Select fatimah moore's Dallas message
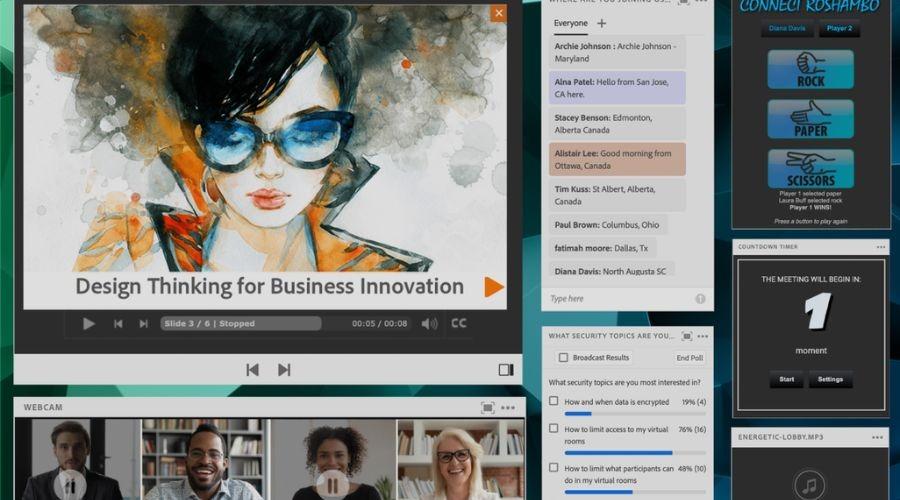This screenshot has width=900, height=500. (x=602, y=248)
